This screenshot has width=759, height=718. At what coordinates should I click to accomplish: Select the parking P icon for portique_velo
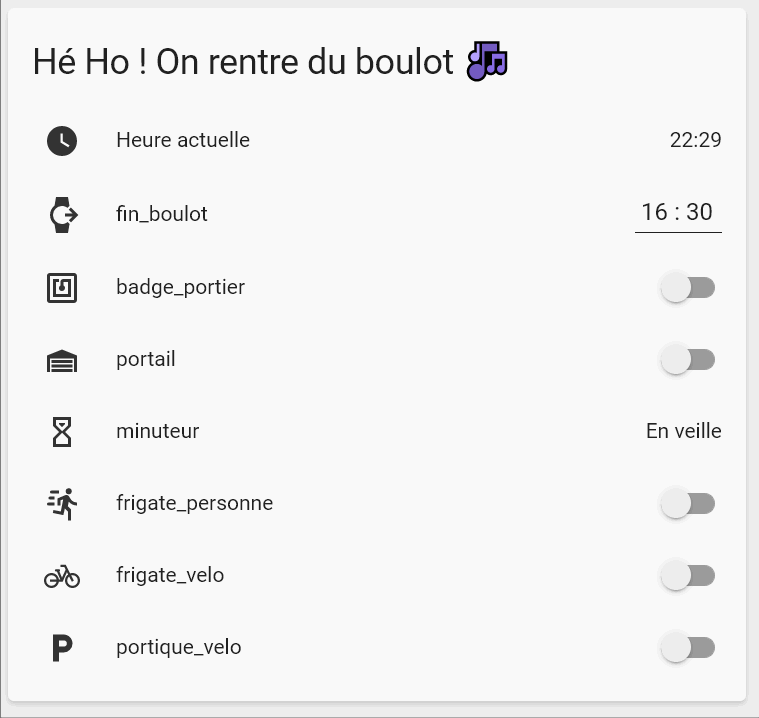pos(62,648)
